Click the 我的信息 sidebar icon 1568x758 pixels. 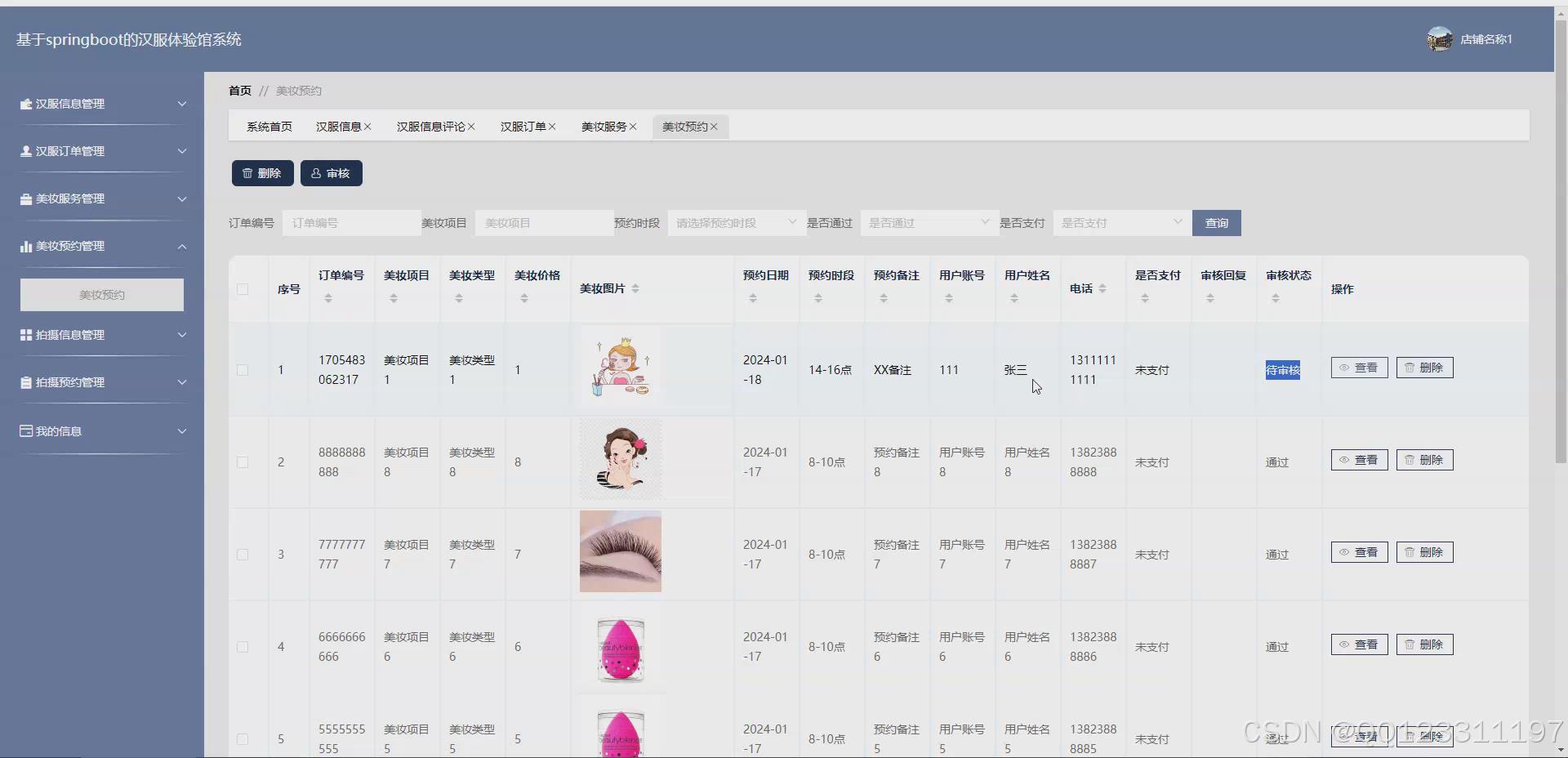tap(24, 430)
